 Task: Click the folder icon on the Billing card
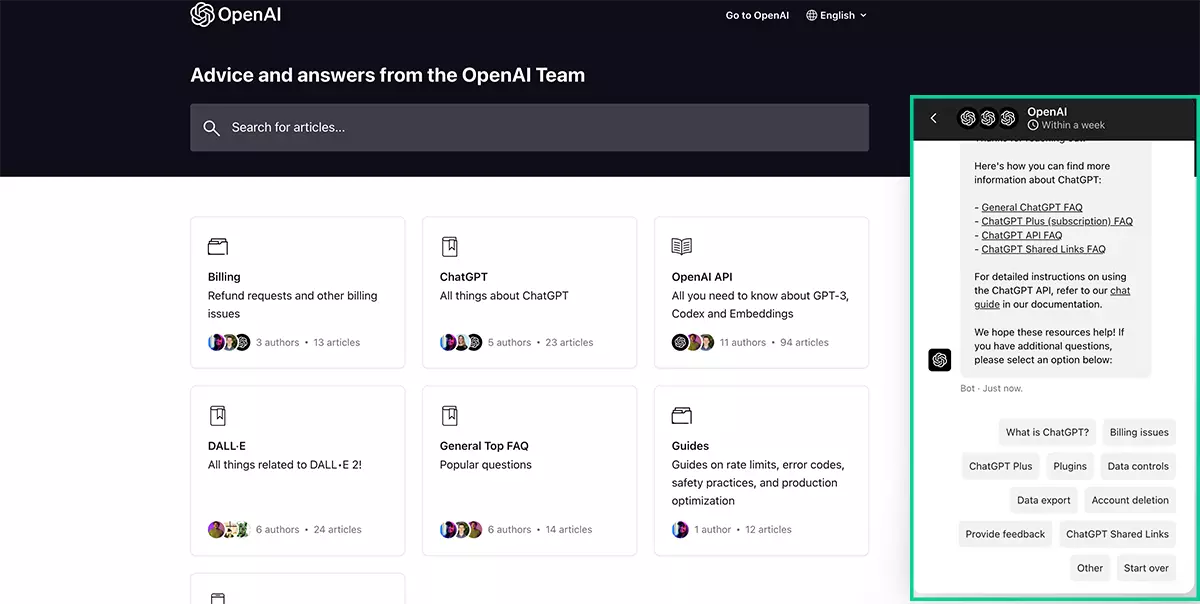218,246
